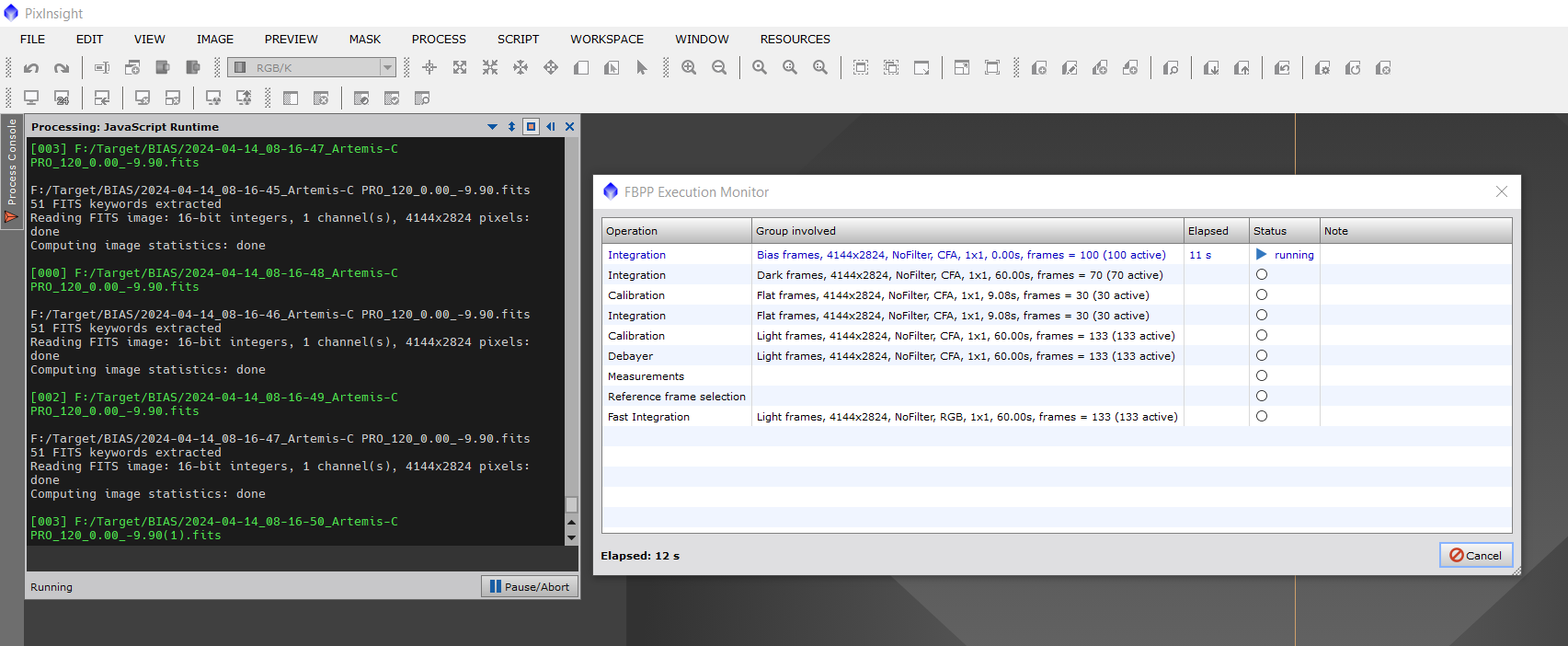Click the contract inward-arrows zoom icon
1568x646 pixels.
tap(490, 68)
